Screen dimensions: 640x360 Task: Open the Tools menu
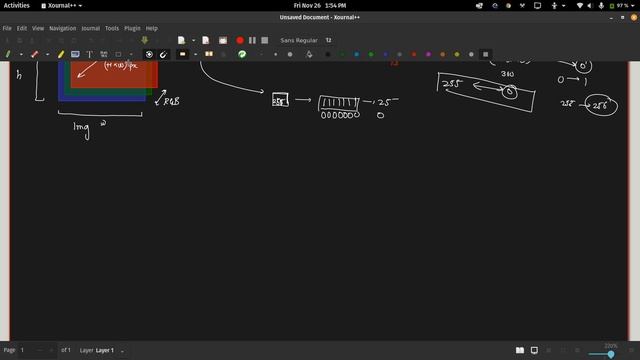[112, 28]
